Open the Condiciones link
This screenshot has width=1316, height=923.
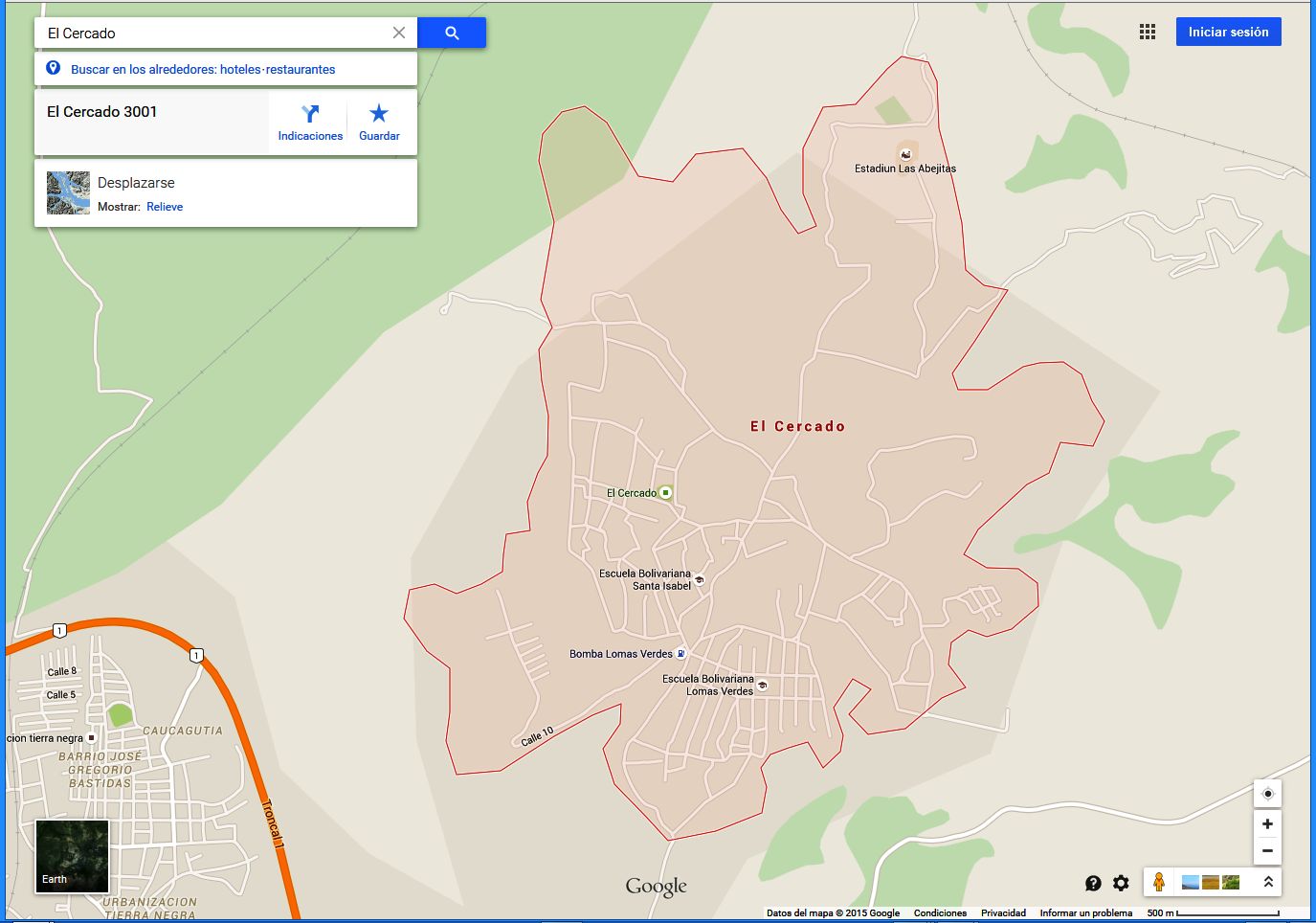click(940, 912)
